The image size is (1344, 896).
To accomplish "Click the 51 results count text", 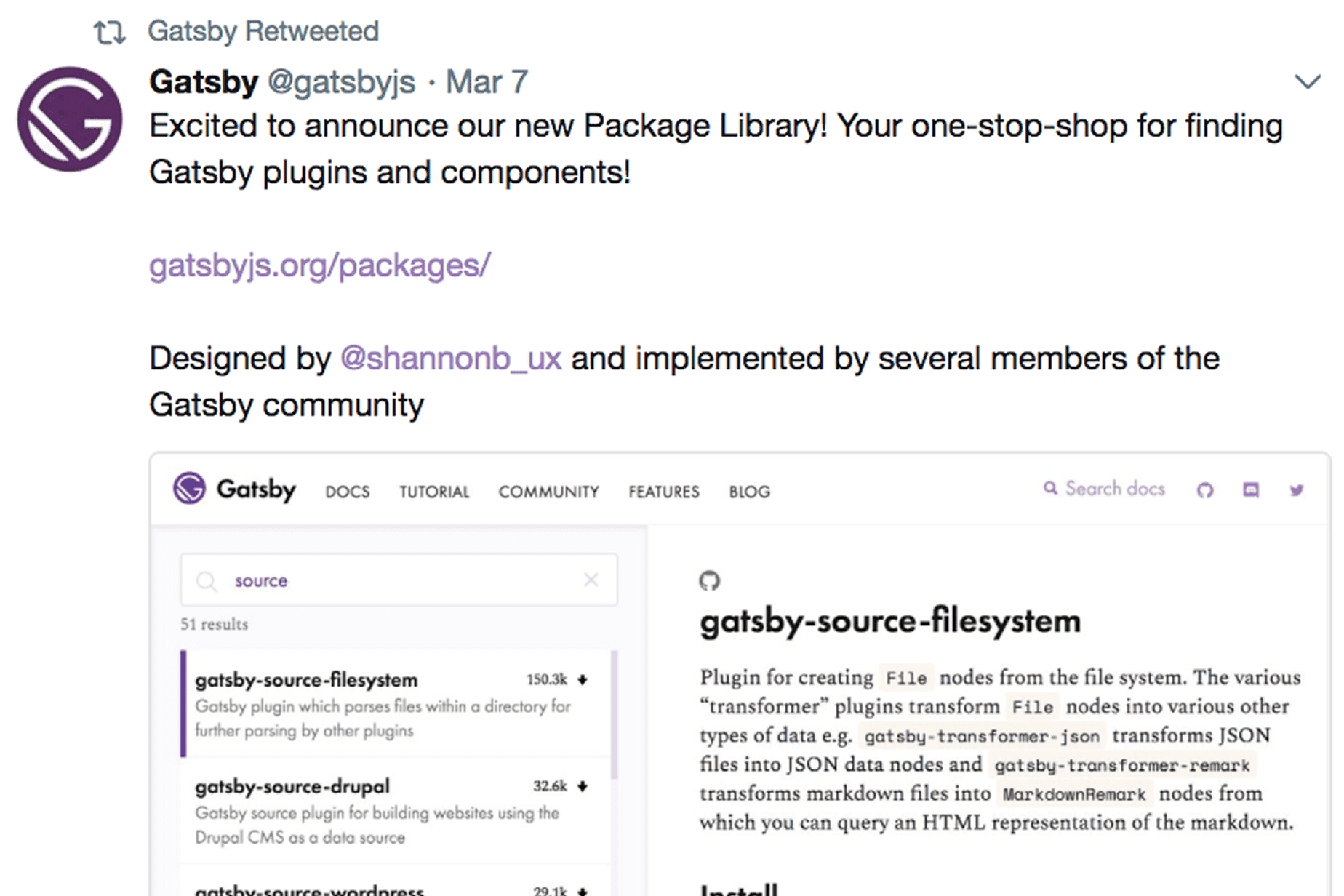I will click(215, 624).
